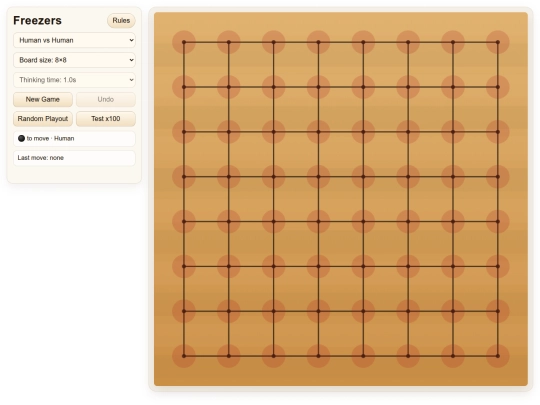The width and height of the screenshot is (540, 405).
Task: Place a stone at row 8, column 2 intersection
Action: 229,356
